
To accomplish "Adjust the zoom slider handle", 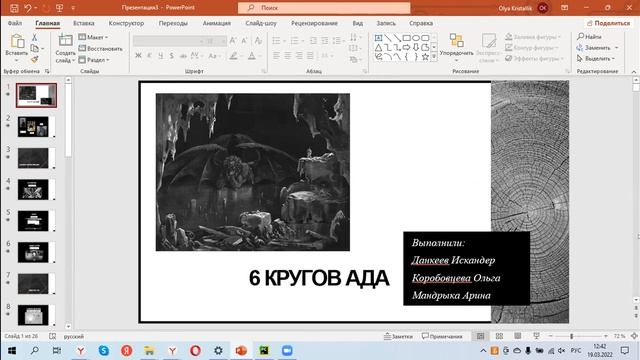I will 571,336.
